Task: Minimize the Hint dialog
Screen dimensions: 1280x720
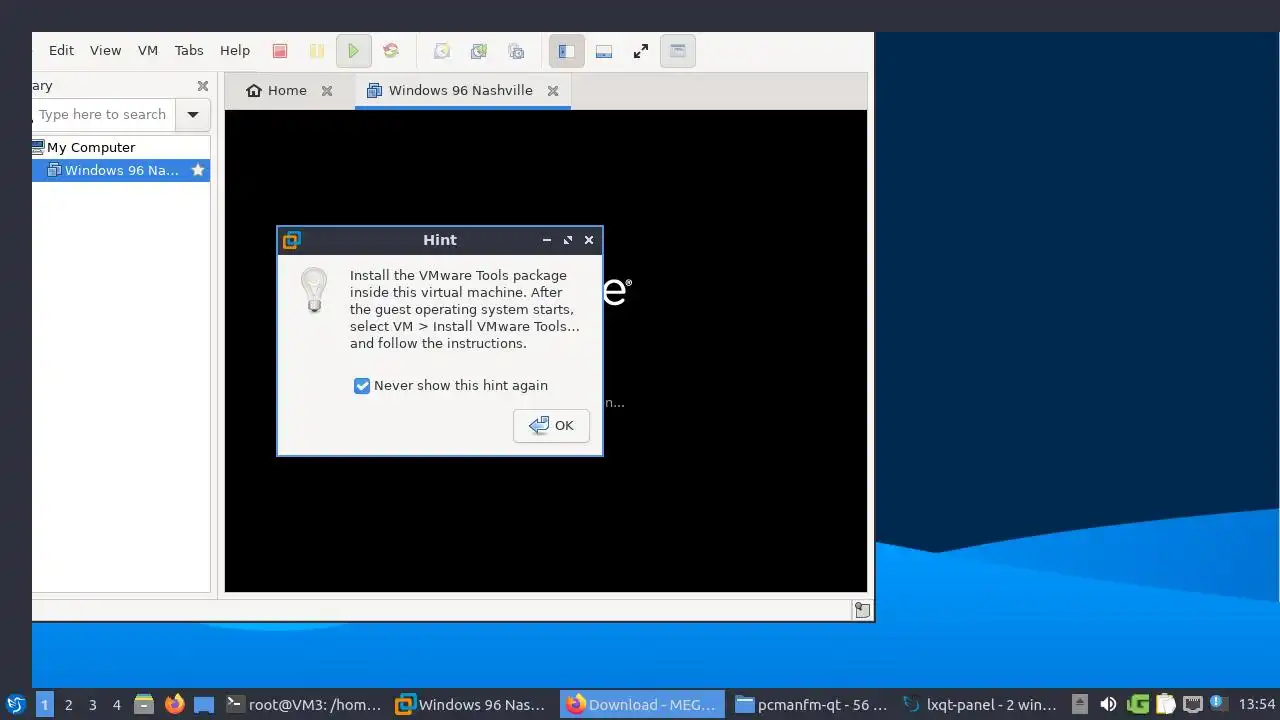Action: [547, 240]
